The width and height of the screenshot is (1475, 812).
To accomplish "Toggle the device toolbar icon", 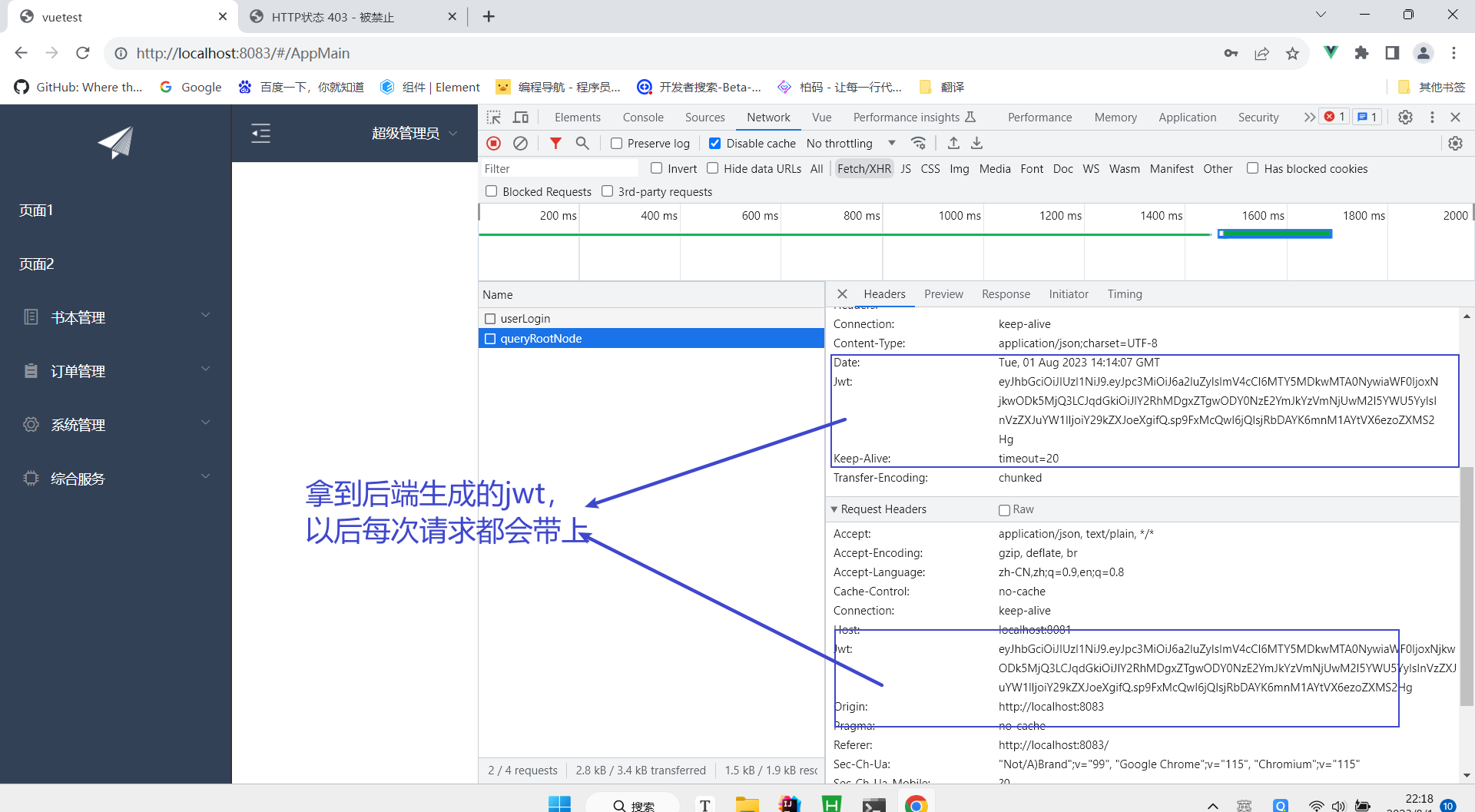I will (x=521, y=118).
